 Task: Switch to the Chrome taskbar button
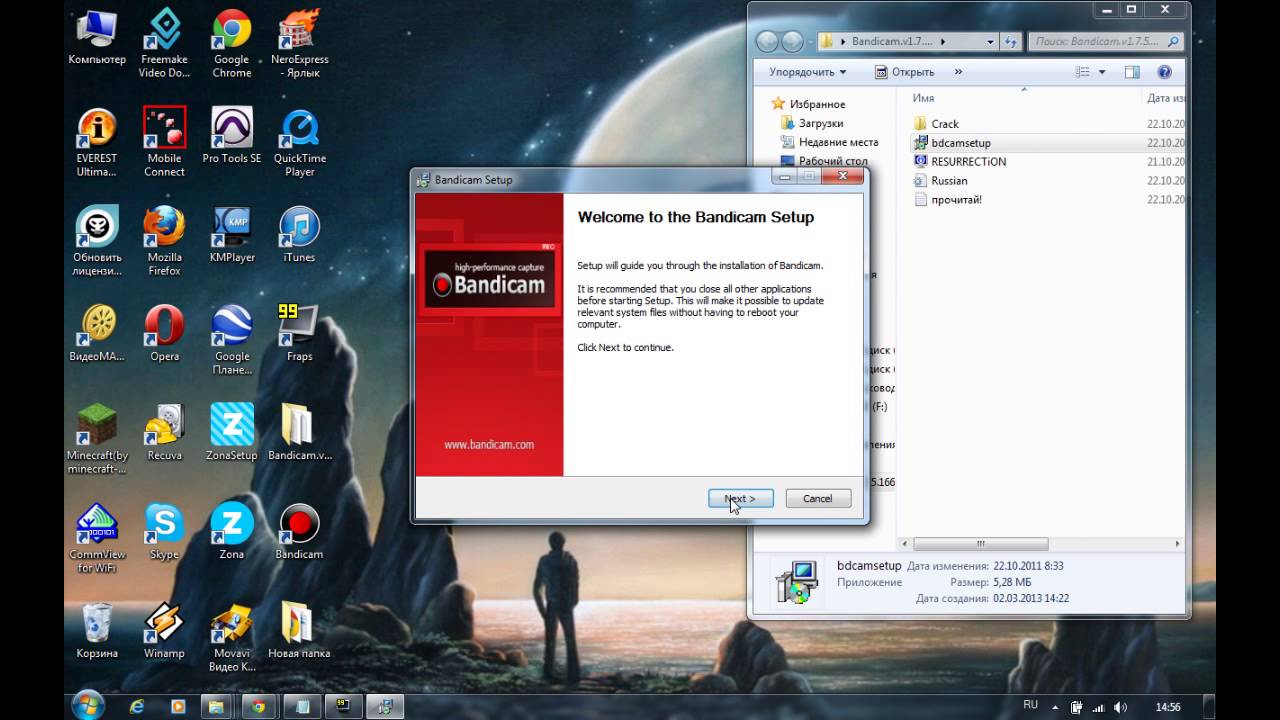click(259, 707)
